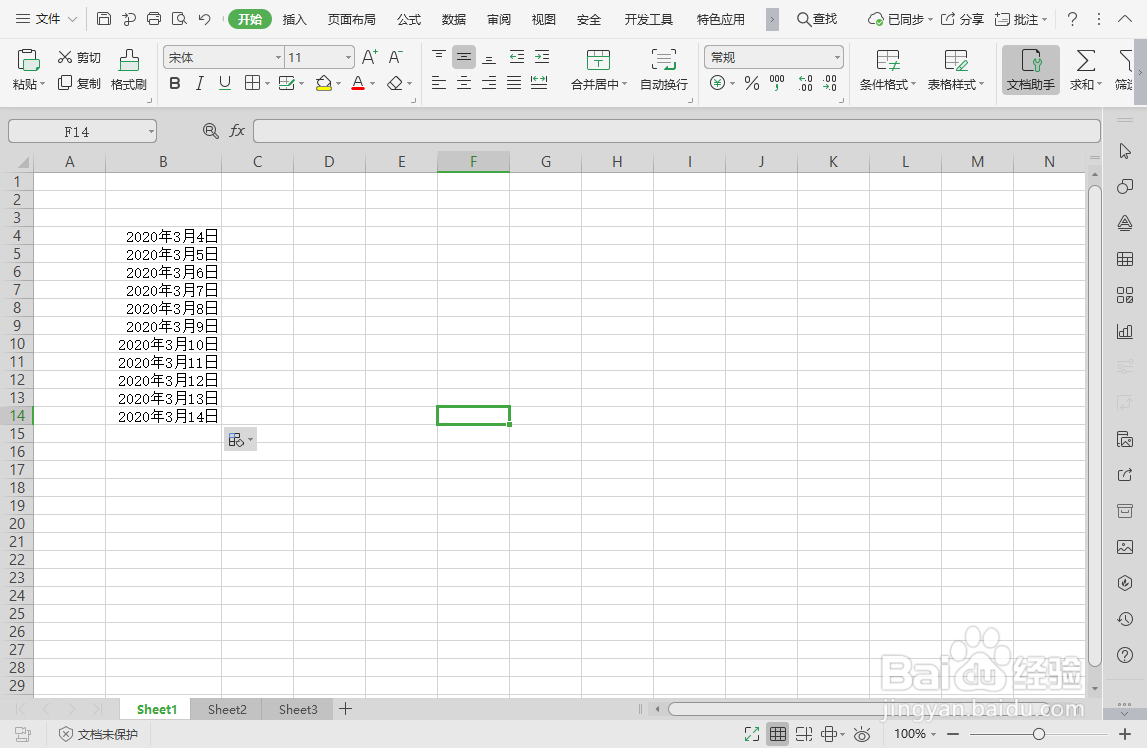Toggle top vertical alignment
The image size is (1147, 748).
[x=439, y=57]
